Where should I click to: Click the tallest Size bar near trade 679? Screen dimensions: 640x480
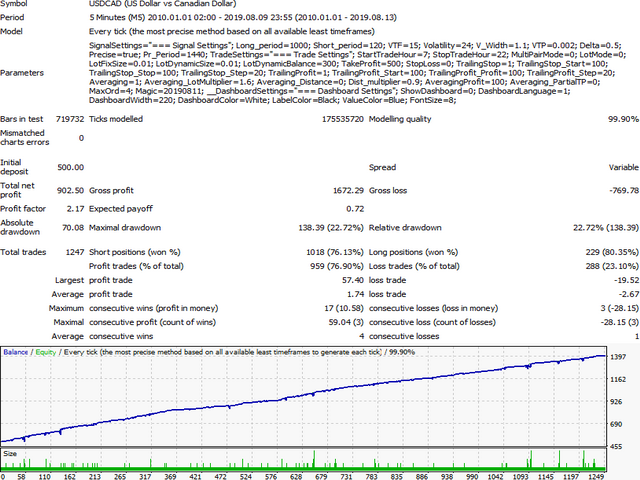click(314, 460)
